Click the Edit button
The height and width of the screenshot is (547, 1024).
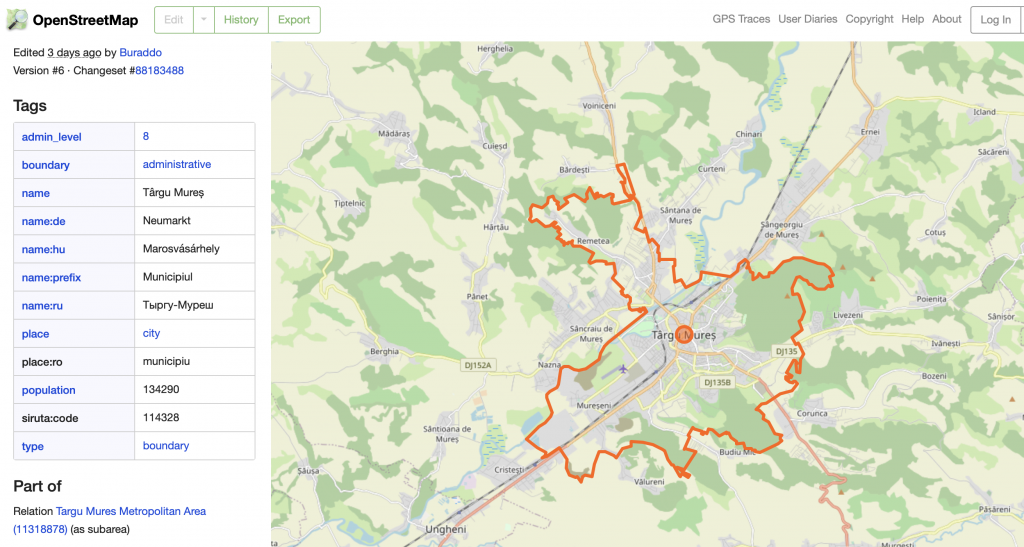tap(174, 20)
